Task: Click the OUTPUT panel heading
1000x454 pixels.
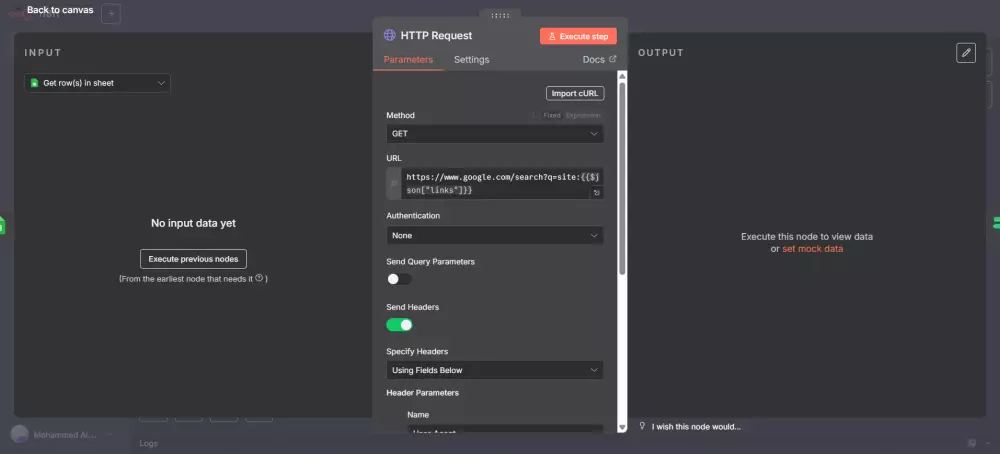Action: pyautogui.click(x=661, y=52)
